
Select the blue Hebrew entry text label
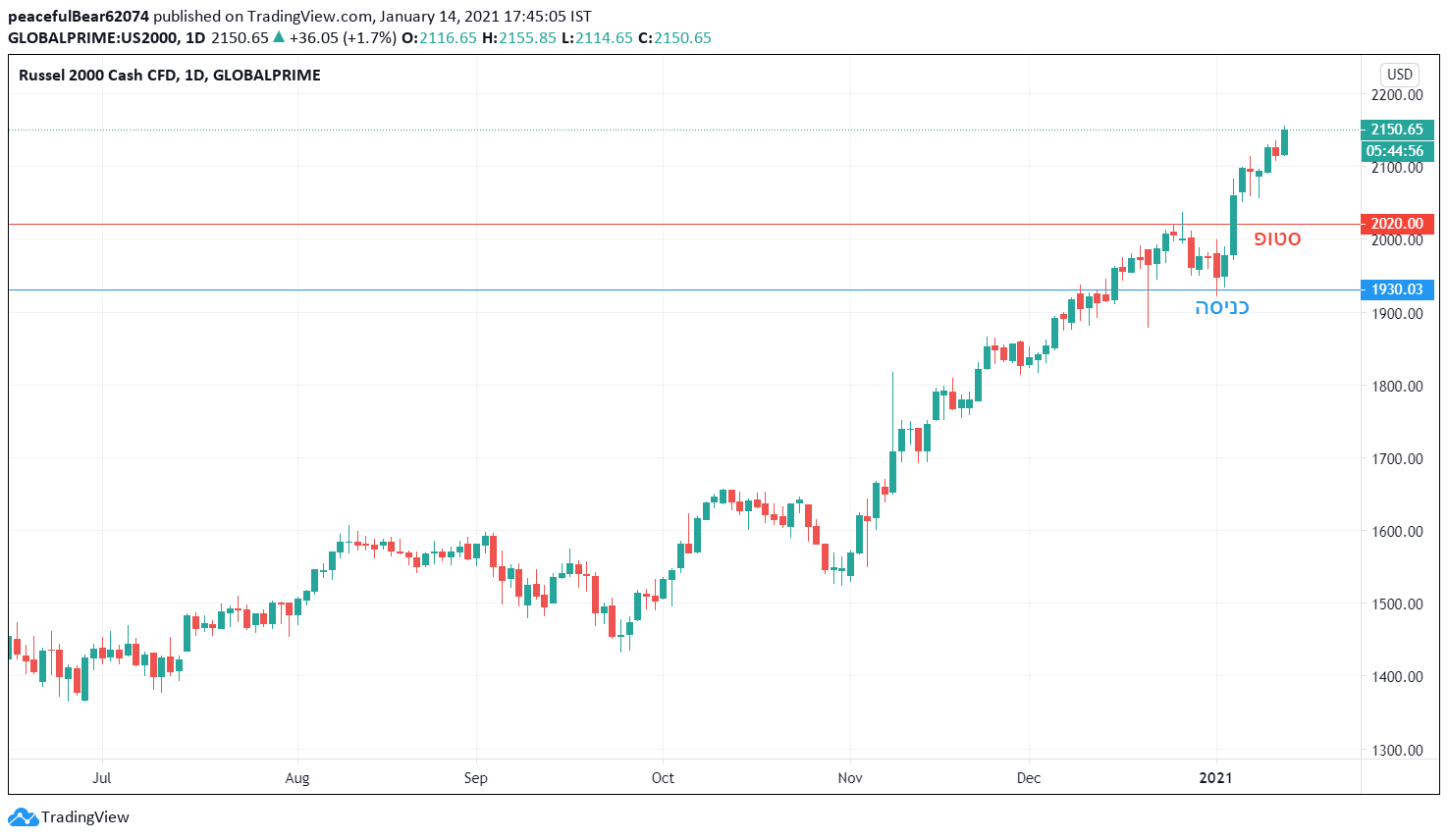pos(1221,307)
